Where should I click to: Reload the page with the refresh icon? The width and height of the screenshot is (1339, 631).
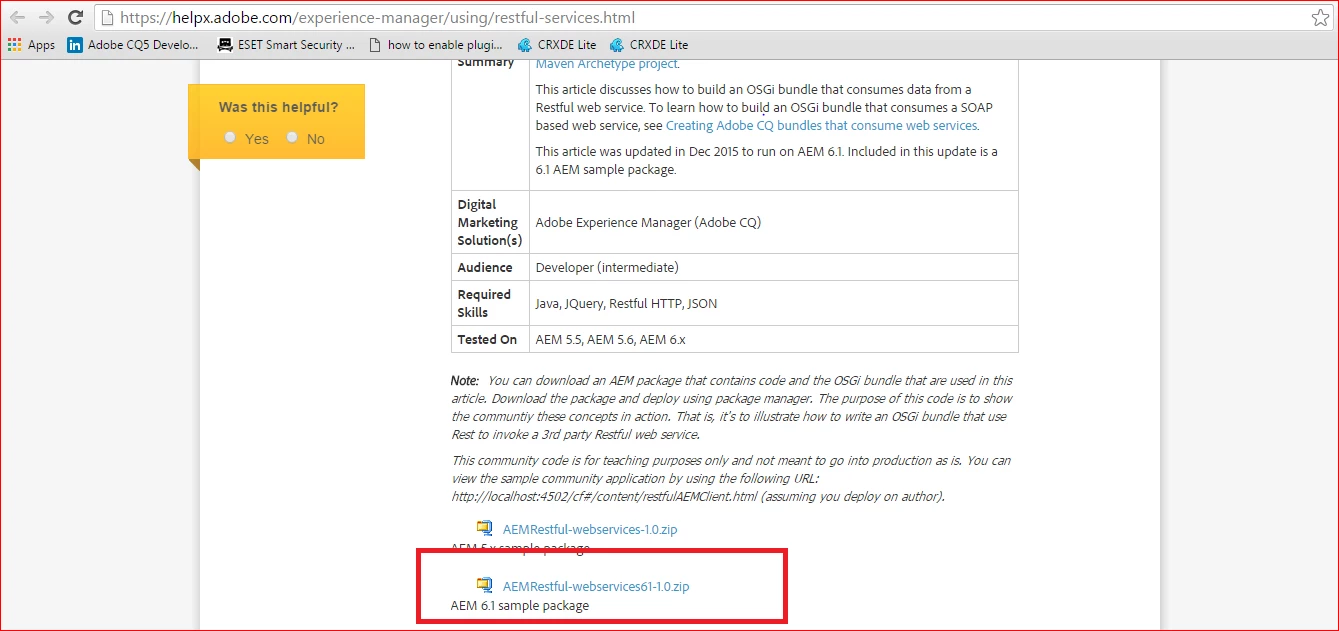[75, 18]
